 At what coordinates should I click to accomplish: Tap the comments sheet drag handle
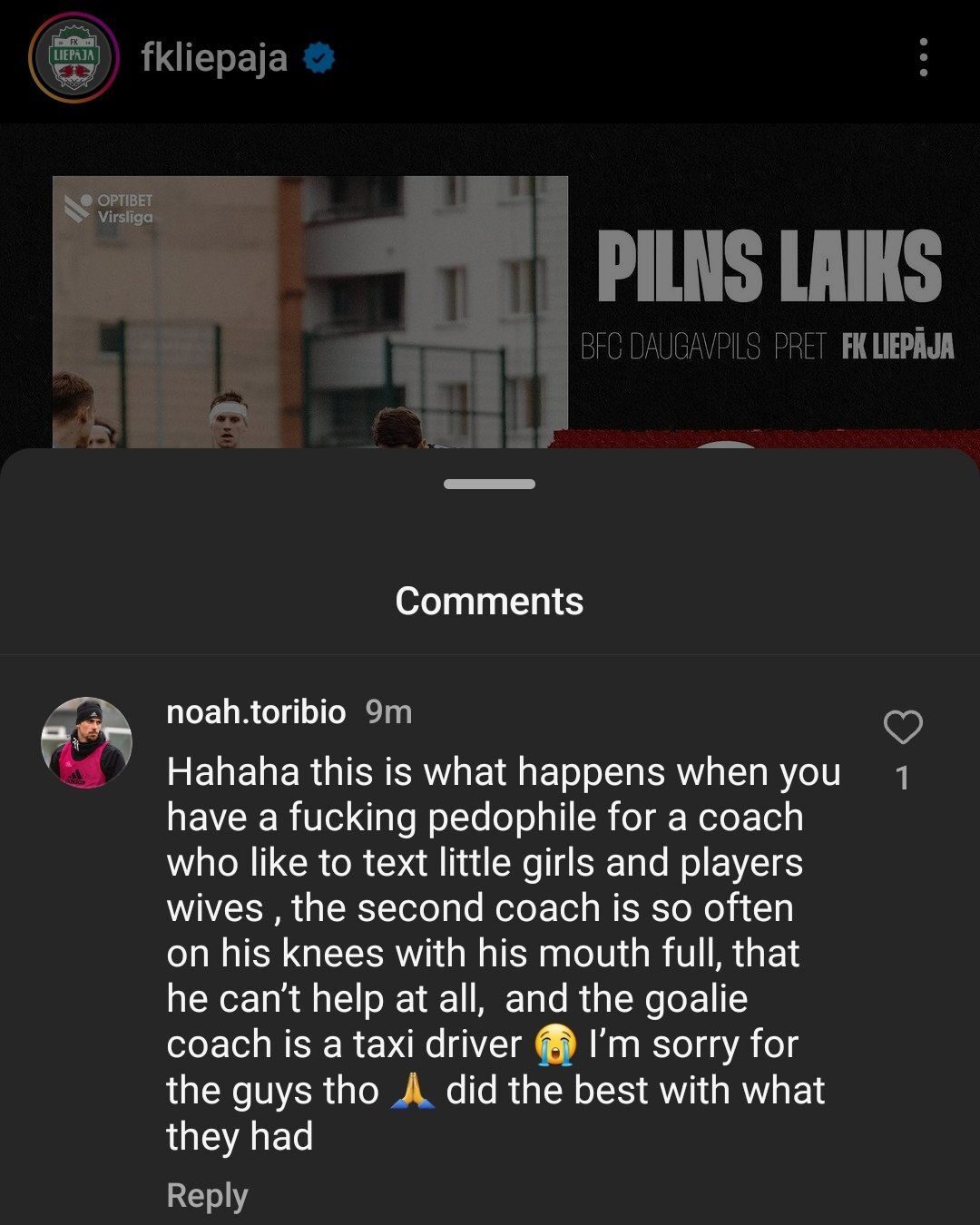490,485
